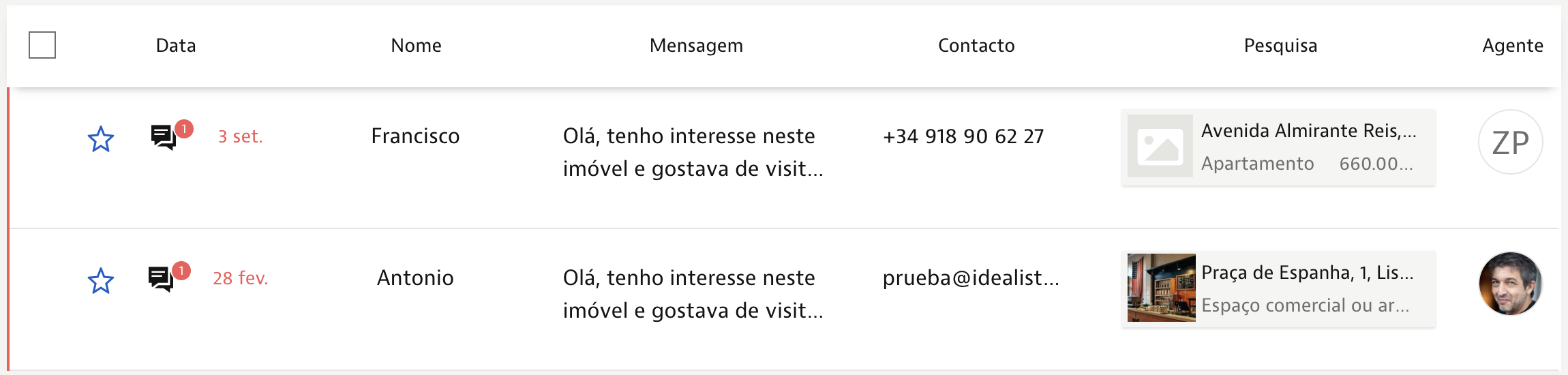Click unread badge on Francisco's chat icon
1568x375 pixels.
click(184, 129)
